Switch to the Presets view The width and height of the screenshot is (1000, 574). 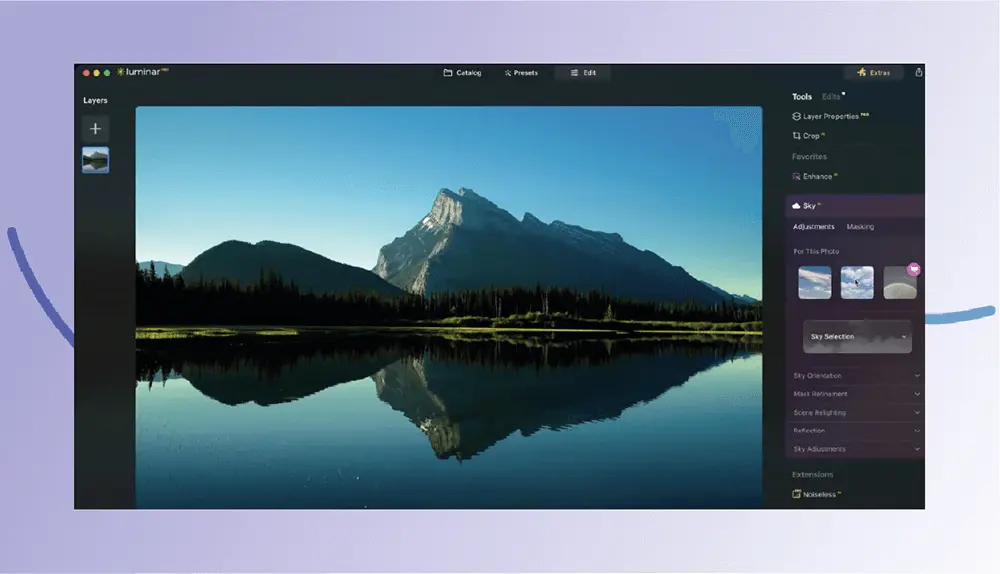521,73
